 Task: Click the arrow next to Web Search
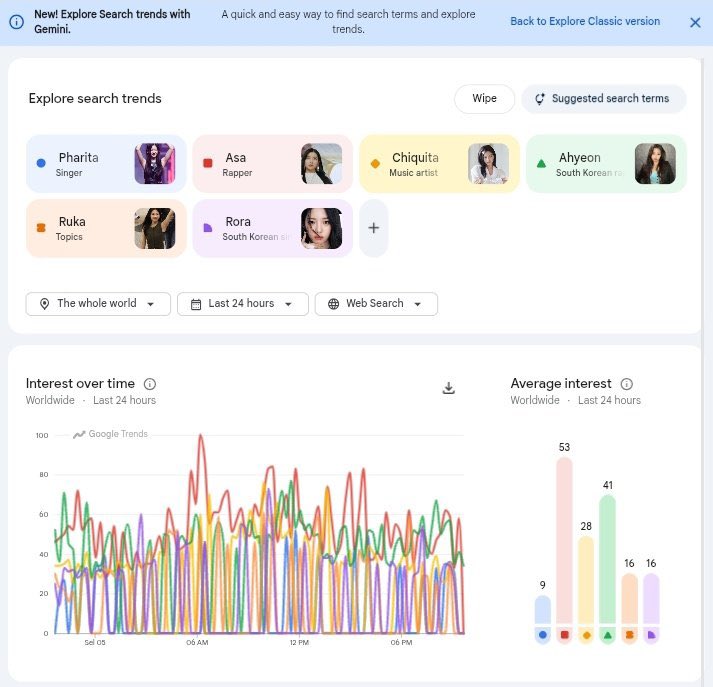tap(417, 304)
